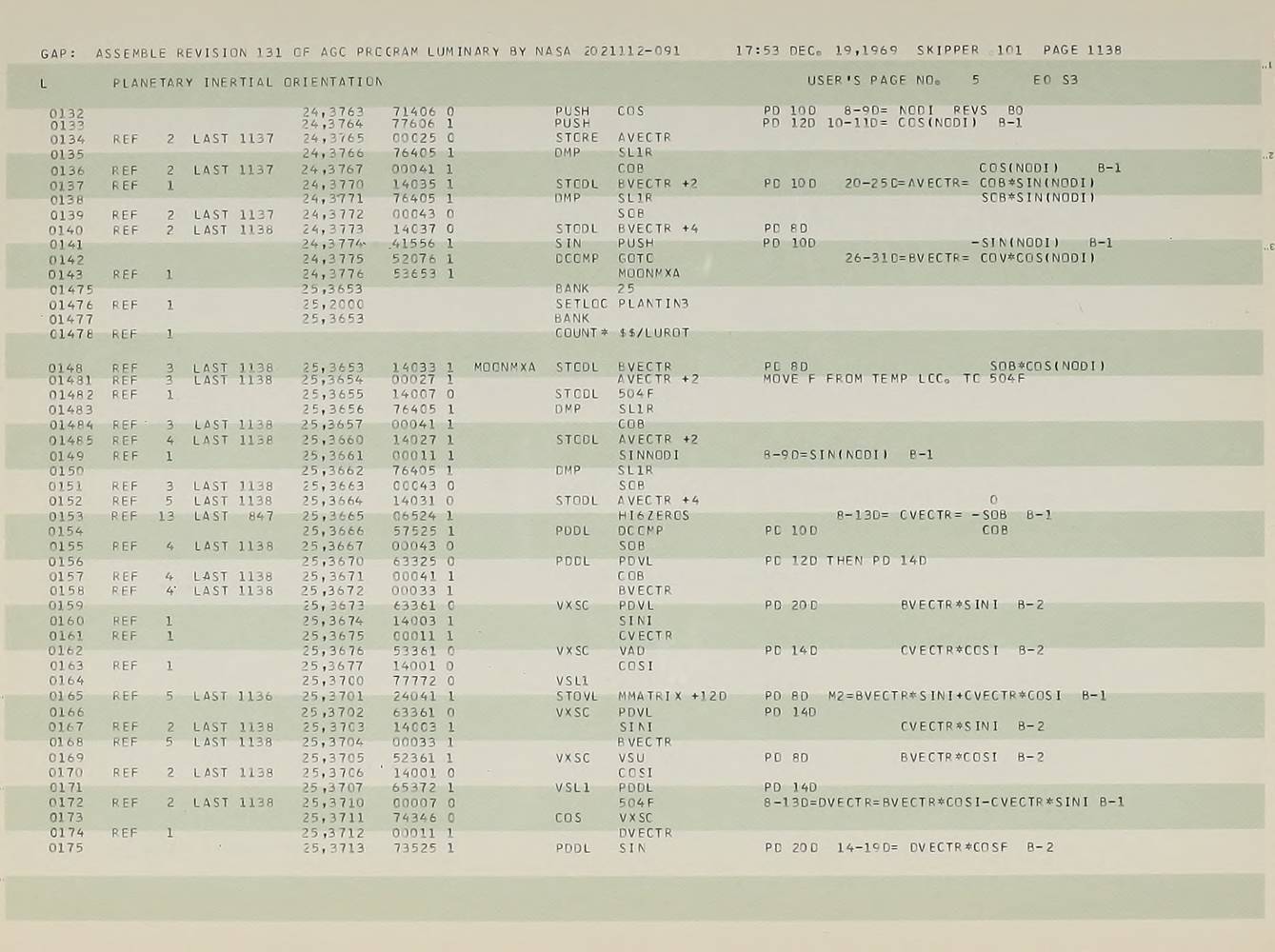Select the 'VSU' operand on line 0169
This screenshot has width=1275, height=952.
(631, 758)
